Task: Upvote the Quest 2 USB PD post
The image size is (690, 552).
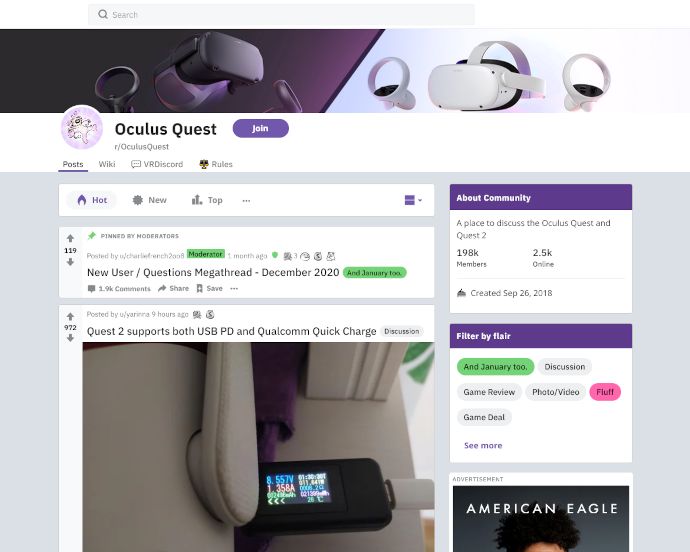Action: click(70, 316)
